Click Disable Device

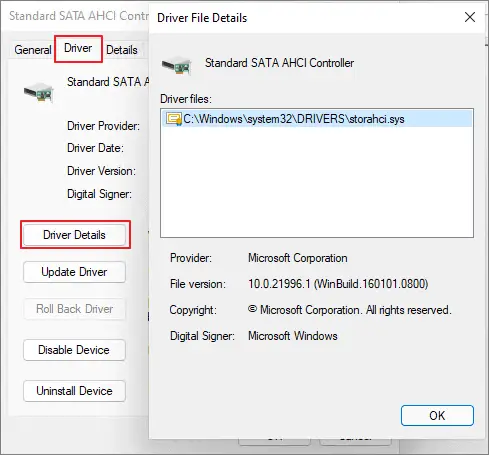(x=74, y=350)
